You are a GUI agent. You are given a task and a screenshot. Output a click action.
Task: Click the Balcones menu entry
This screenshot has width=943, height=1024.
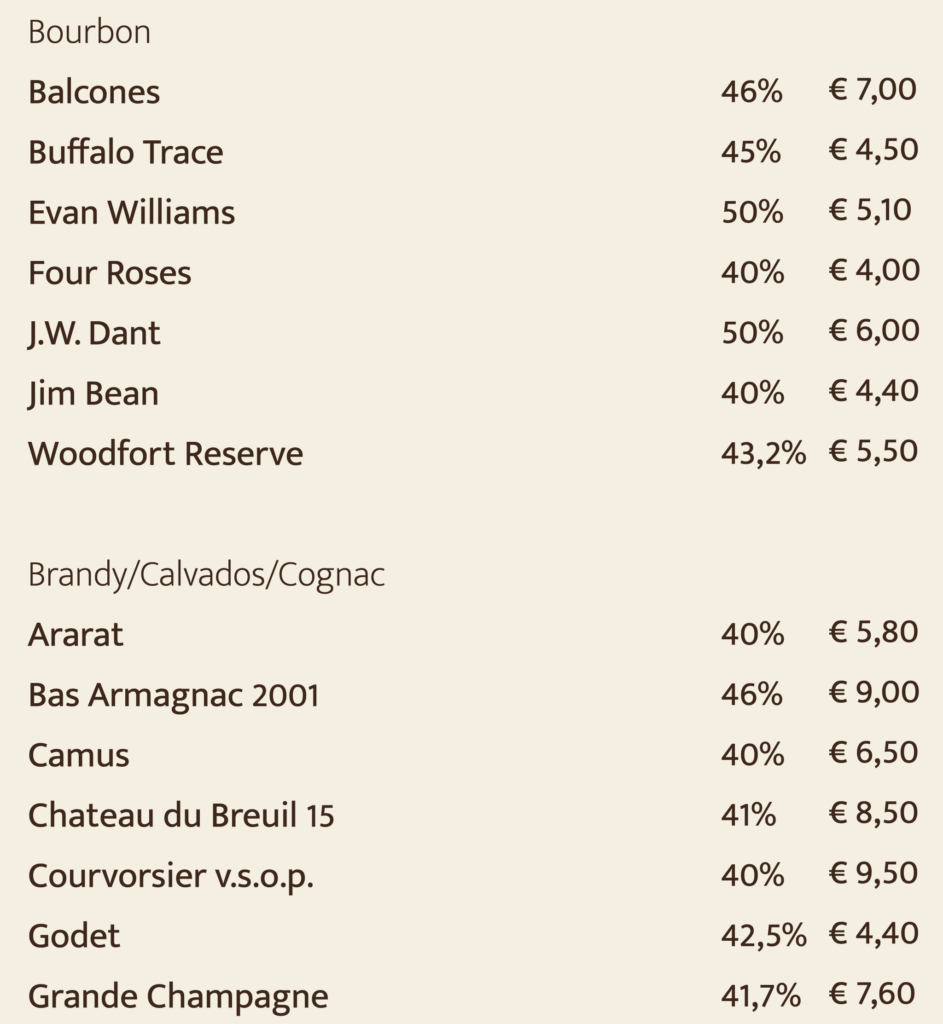point(94,92)
